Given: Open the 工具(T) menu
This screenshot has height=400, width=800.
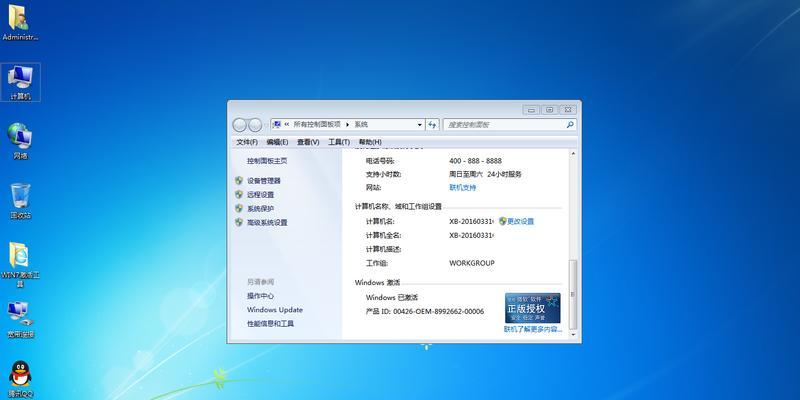Looking at the screenshot, I should 339,142.
